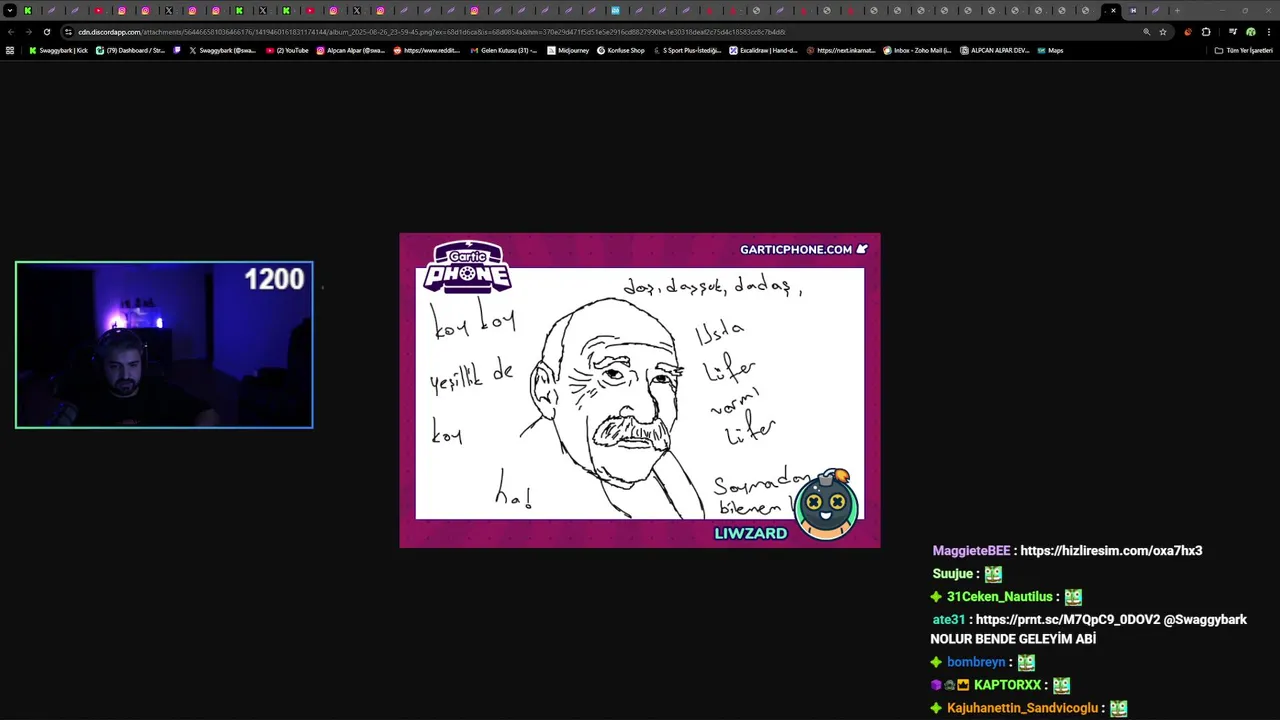Click the emote next to Suujue's message
The image size is (1280, 720).
click(x=993, y=574)
